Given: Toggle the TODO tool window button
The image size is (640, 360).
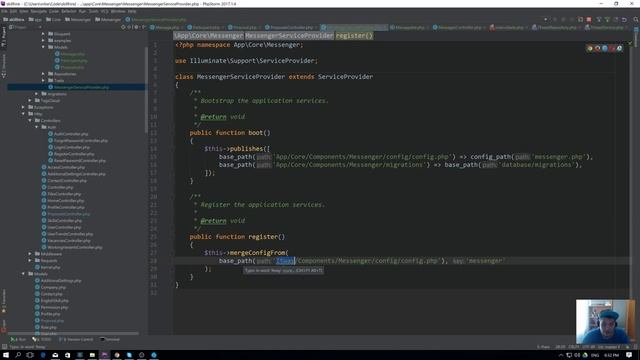Looking at the screenshot, I should click(x=42, y=339).
